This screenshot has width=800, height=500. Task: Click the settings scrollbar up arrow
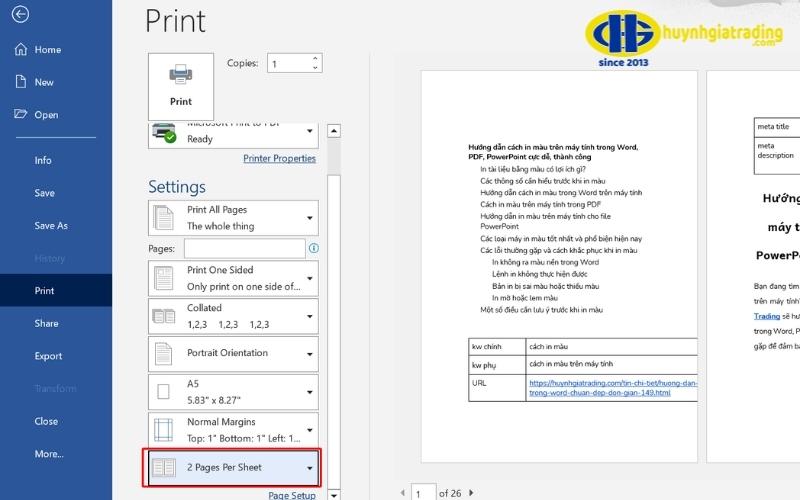[x=334, y=131]
